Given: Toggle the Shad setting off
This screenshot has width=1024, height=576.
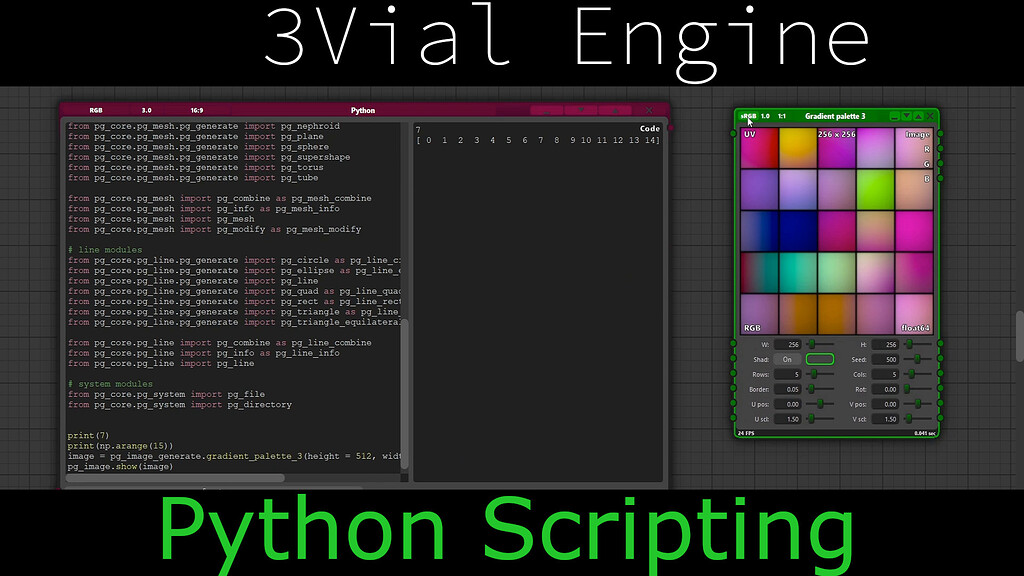Looking at the screenshot, I should coord(787,359).
